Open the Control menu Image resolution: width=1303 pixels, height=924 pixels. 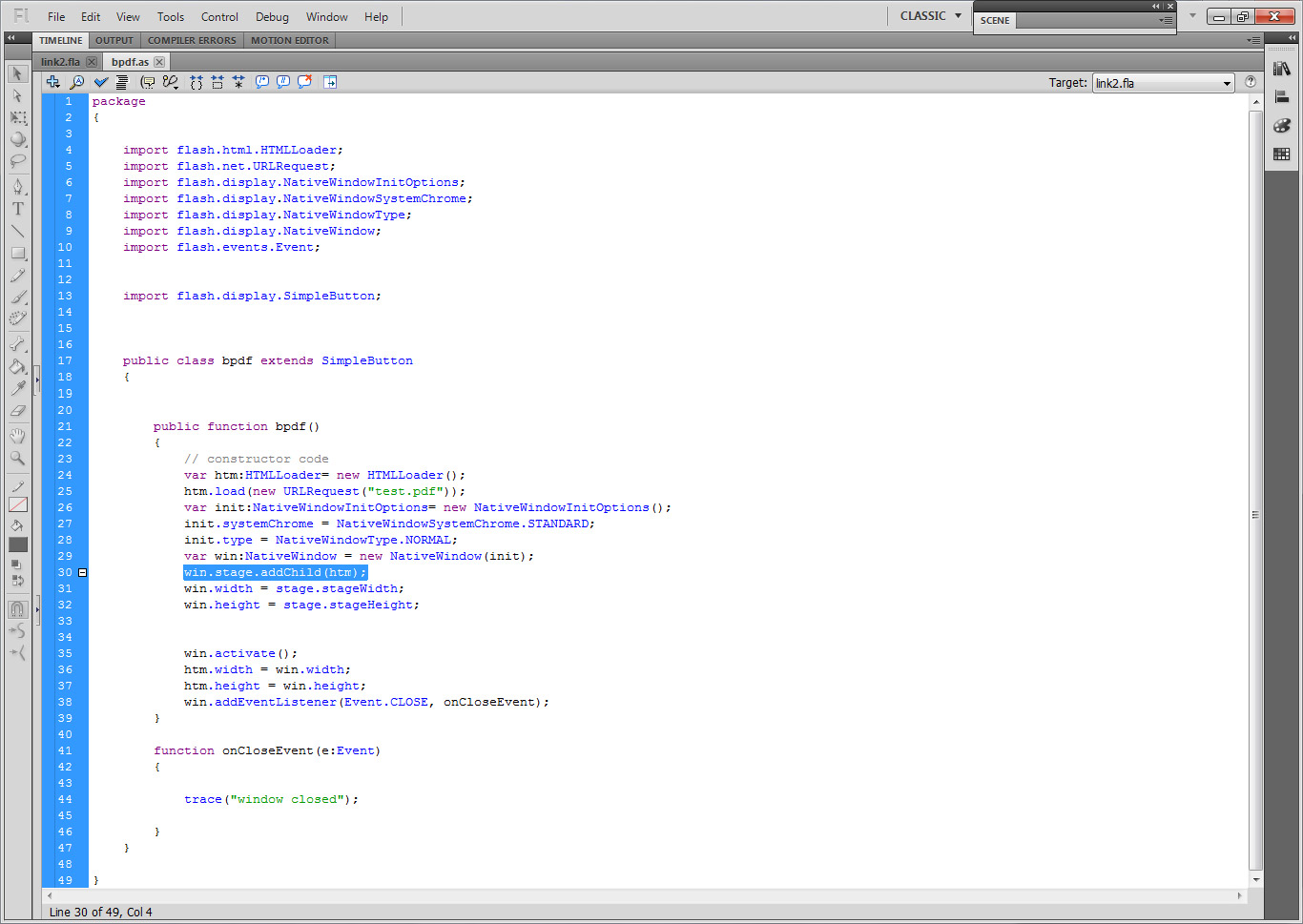219,17
